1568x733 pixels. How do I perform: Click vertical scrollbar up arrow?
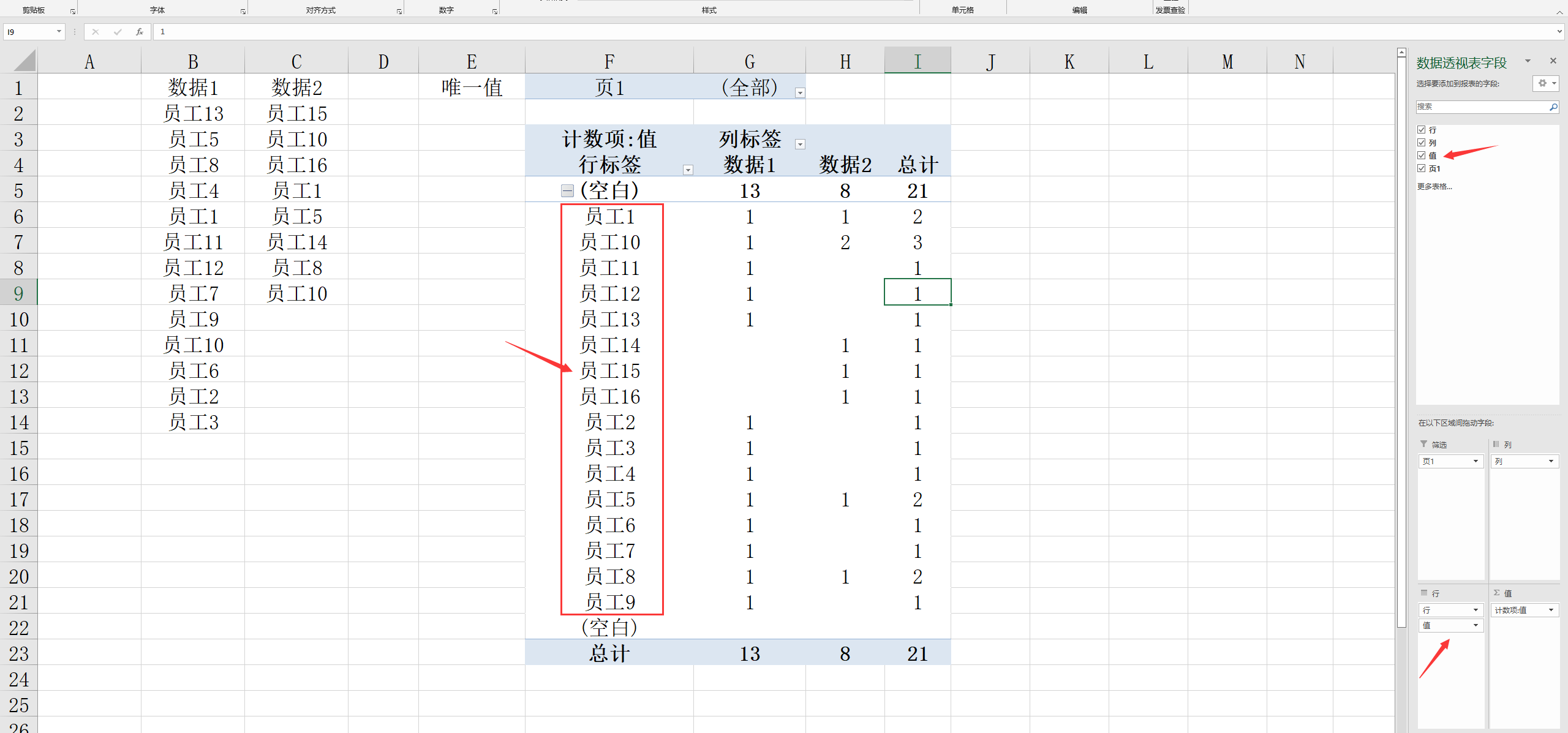point(1401,53)
